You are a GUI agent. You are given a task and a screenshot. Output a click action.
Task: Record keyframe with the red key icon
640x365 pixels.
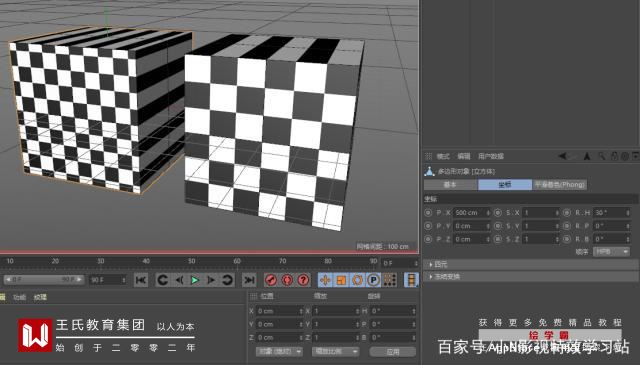point(271,280)
